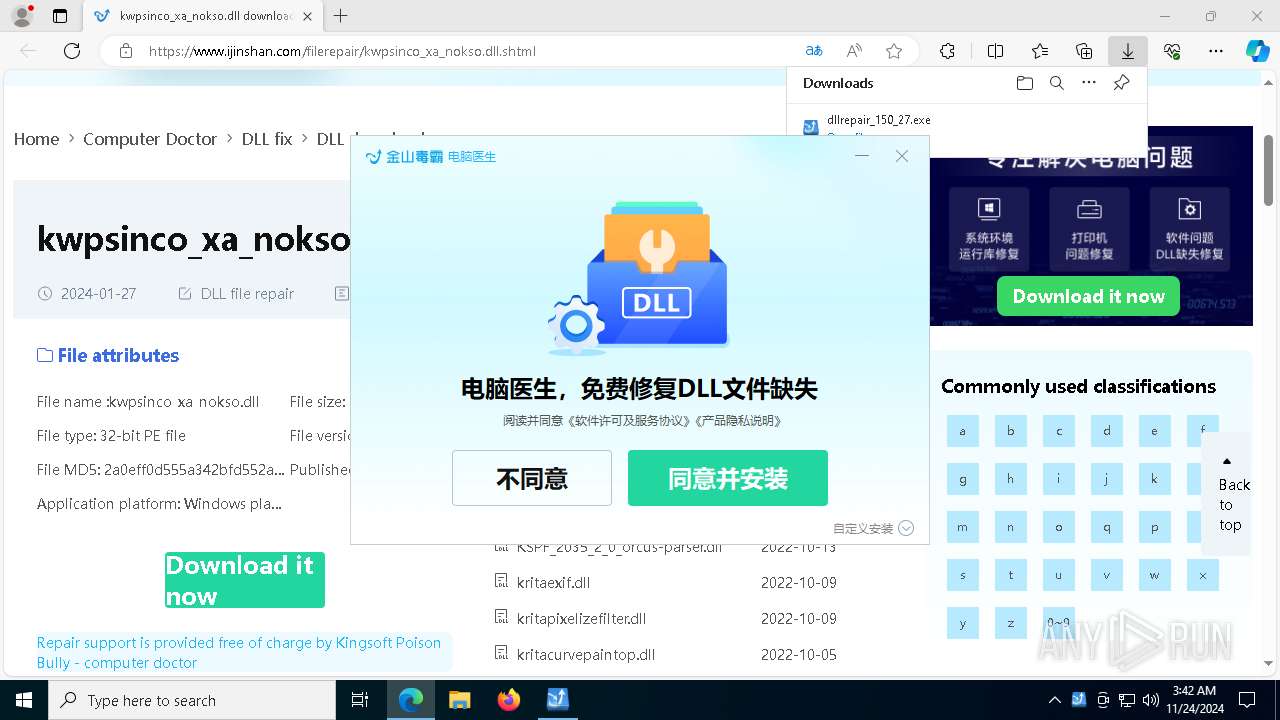
Task: Select classification letter g
Action: coord(963,479)
